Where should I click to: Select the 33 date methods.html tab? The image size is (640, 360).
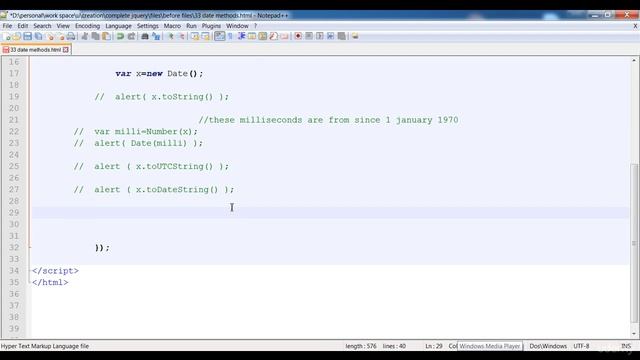(x=36, y=50)
